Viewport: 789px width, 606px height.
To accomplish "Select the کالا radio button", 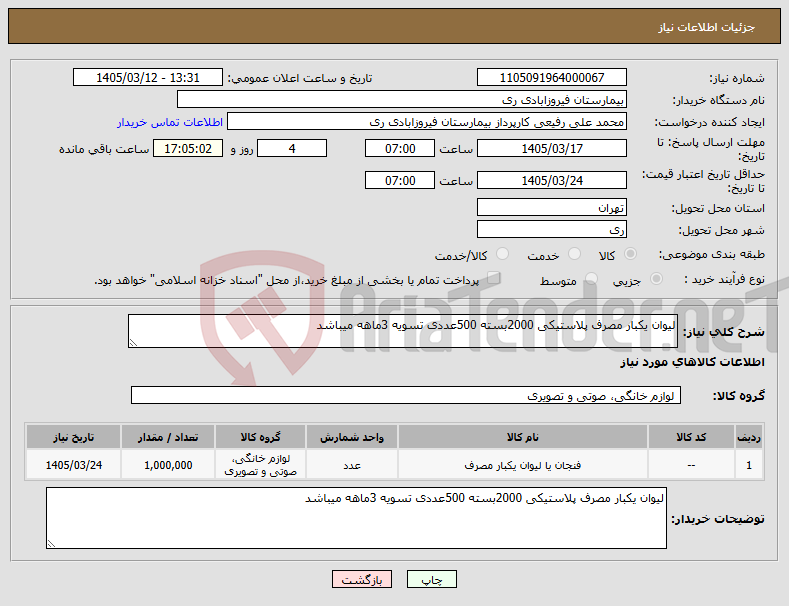I will (630, 254).
